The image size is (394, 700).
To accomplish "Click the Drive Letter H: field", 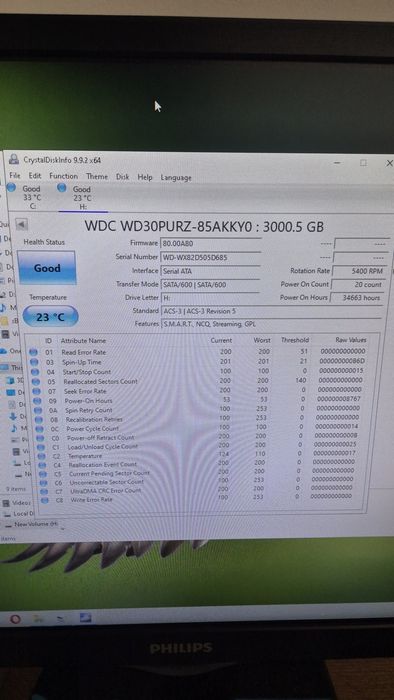I will point(210,298).
